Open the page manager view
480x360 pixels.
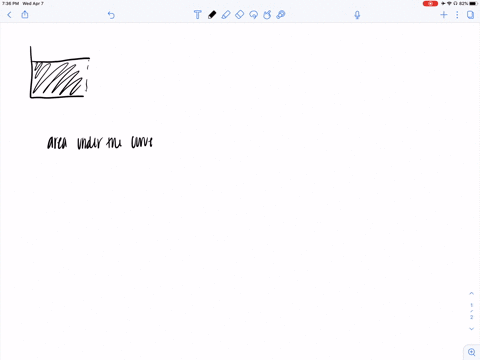click(470, 15)
